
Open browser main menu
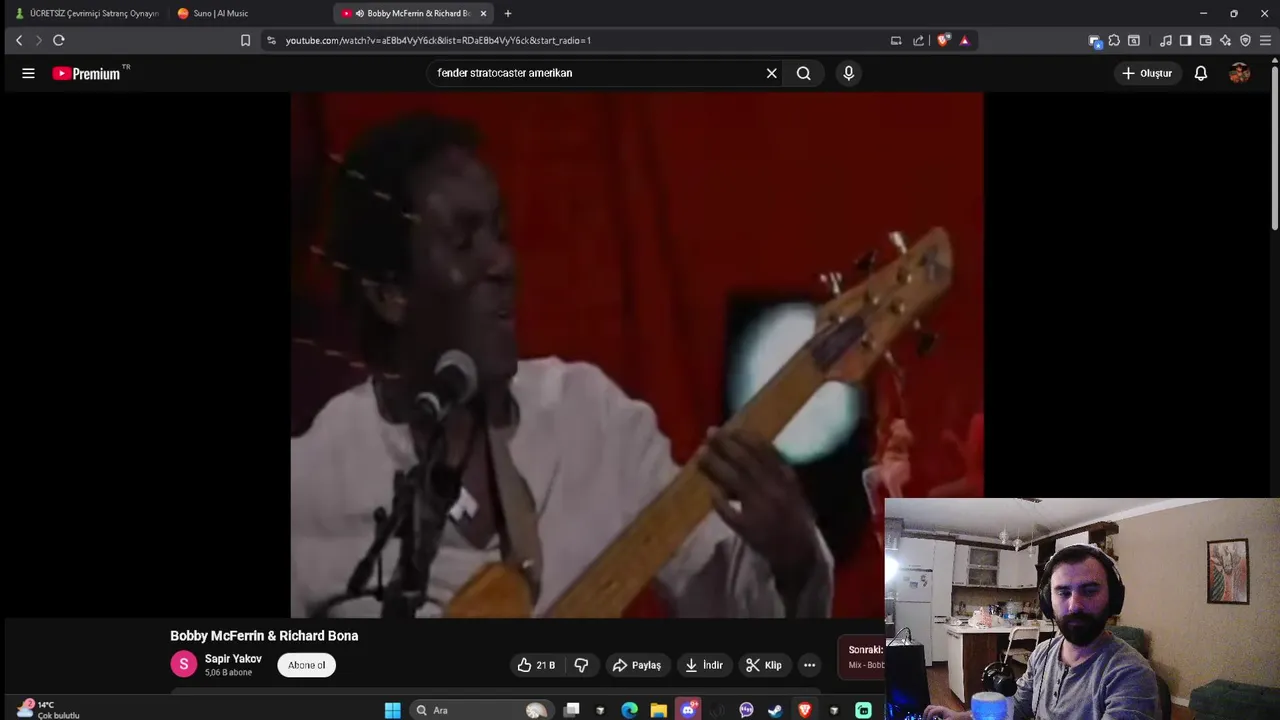point(1265,40)
